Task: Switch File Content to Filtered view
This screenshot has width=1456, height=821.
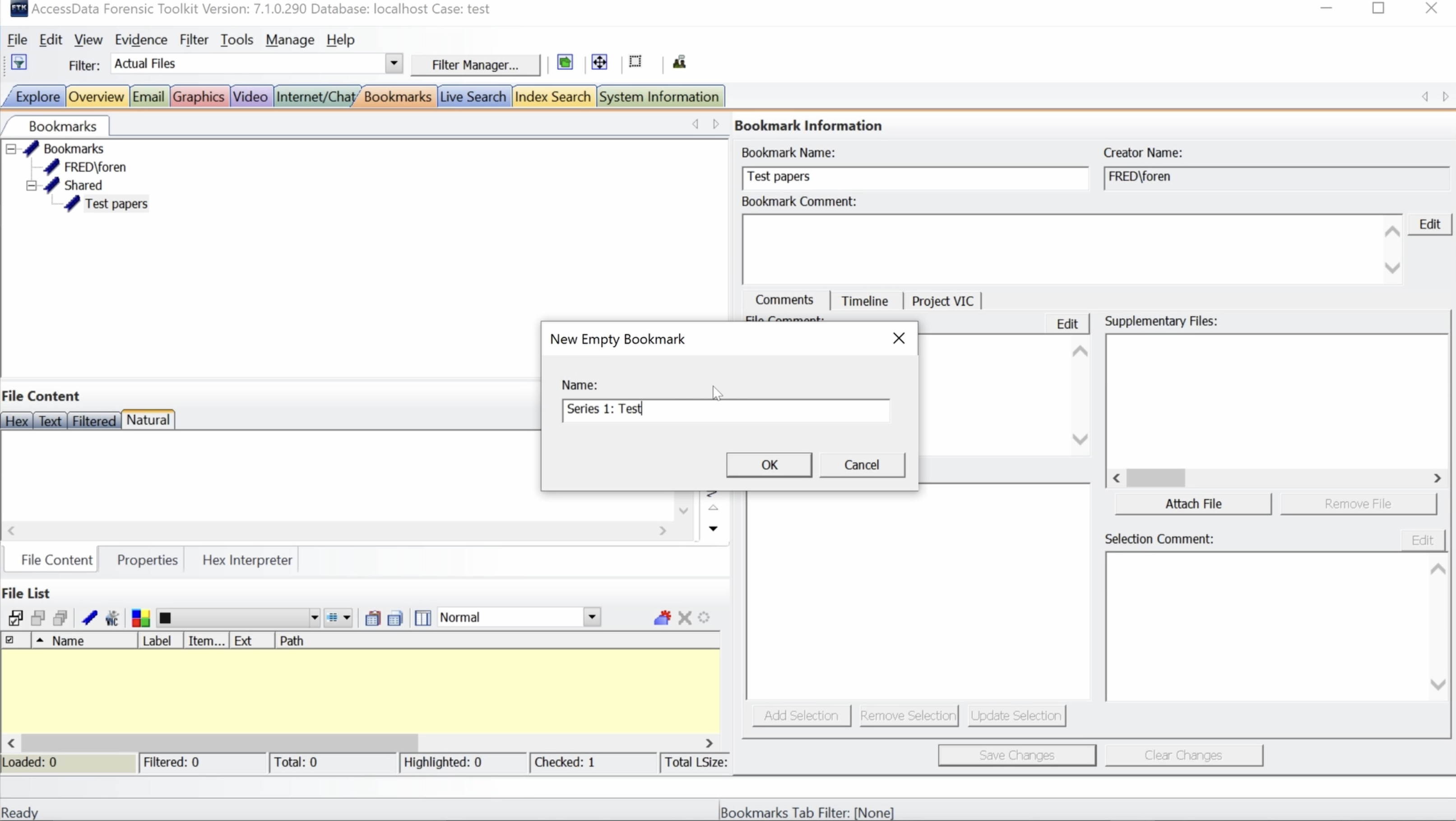Action: click(94, 421)
